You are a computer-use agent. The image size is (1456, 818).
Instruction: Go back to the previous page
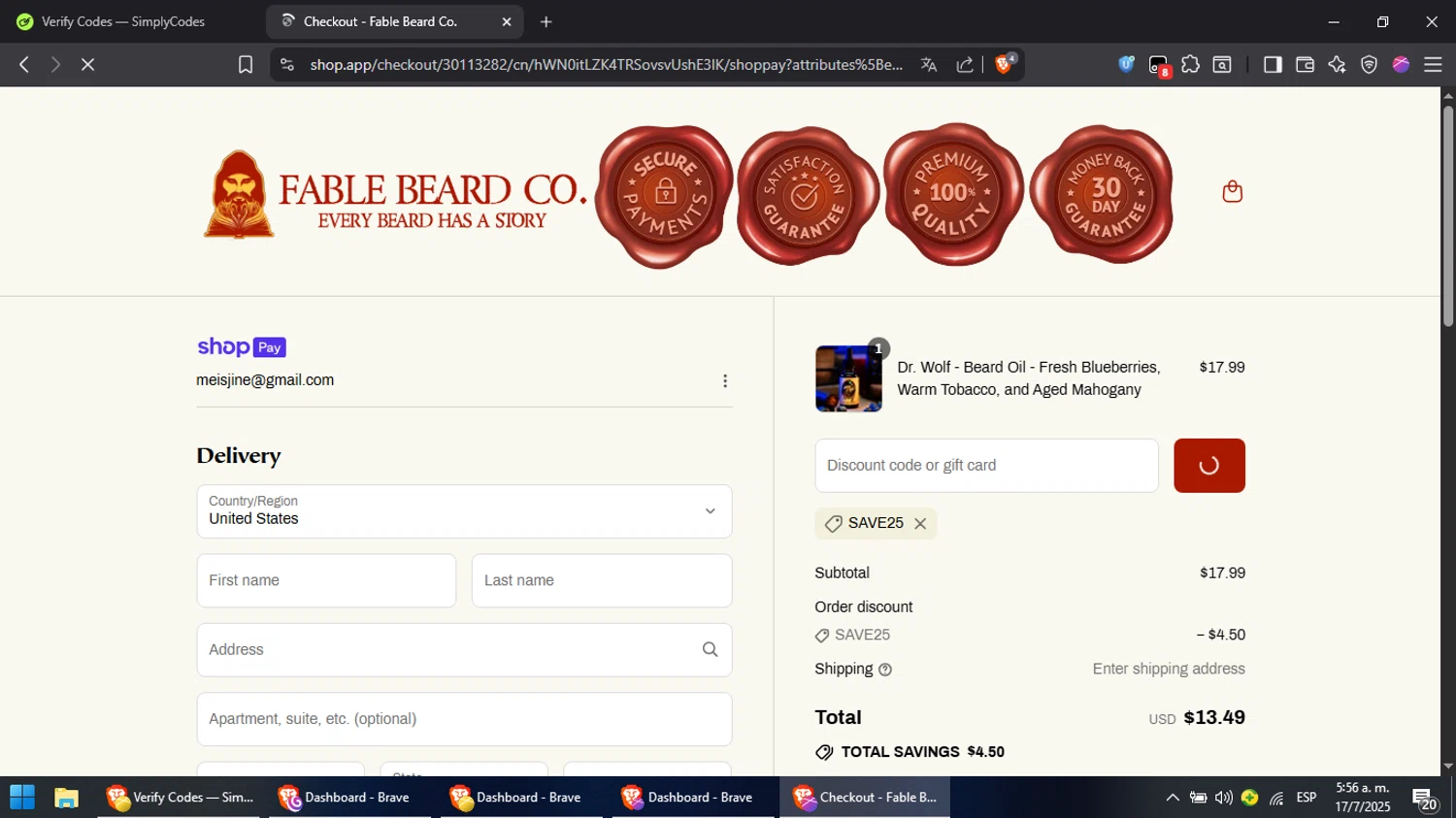(24, 64)
